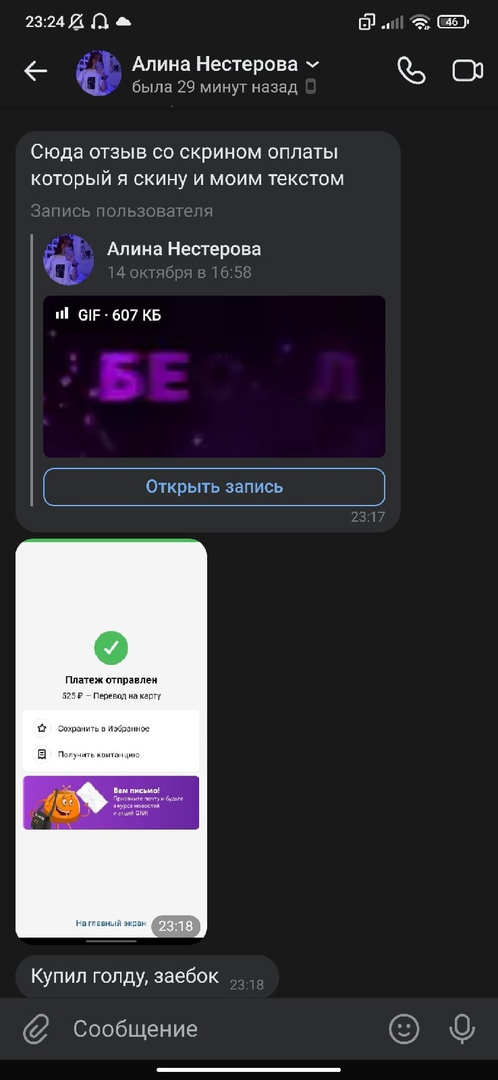Play the GIF 607 КБ preview

point(214,377)
